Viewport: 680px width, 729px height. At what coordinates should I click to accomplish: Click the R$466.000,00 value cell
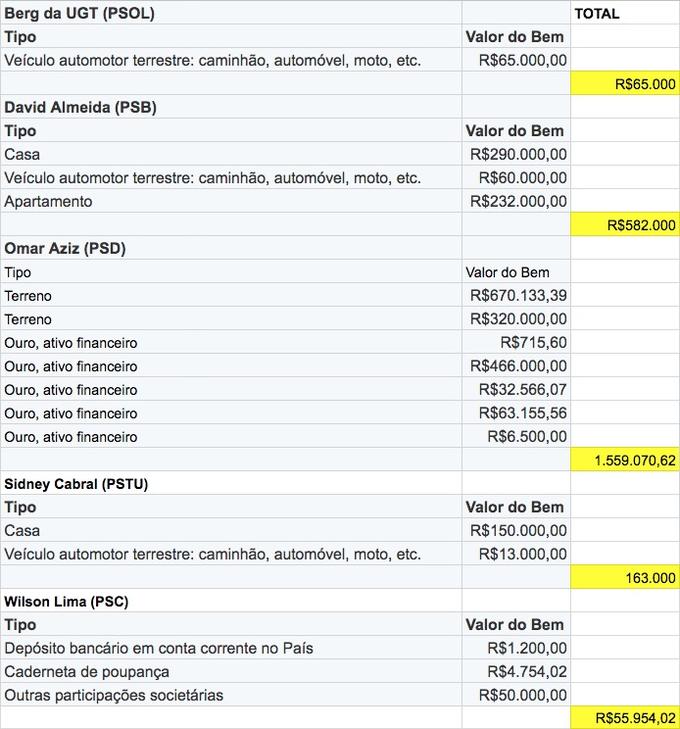pos(516,367)
